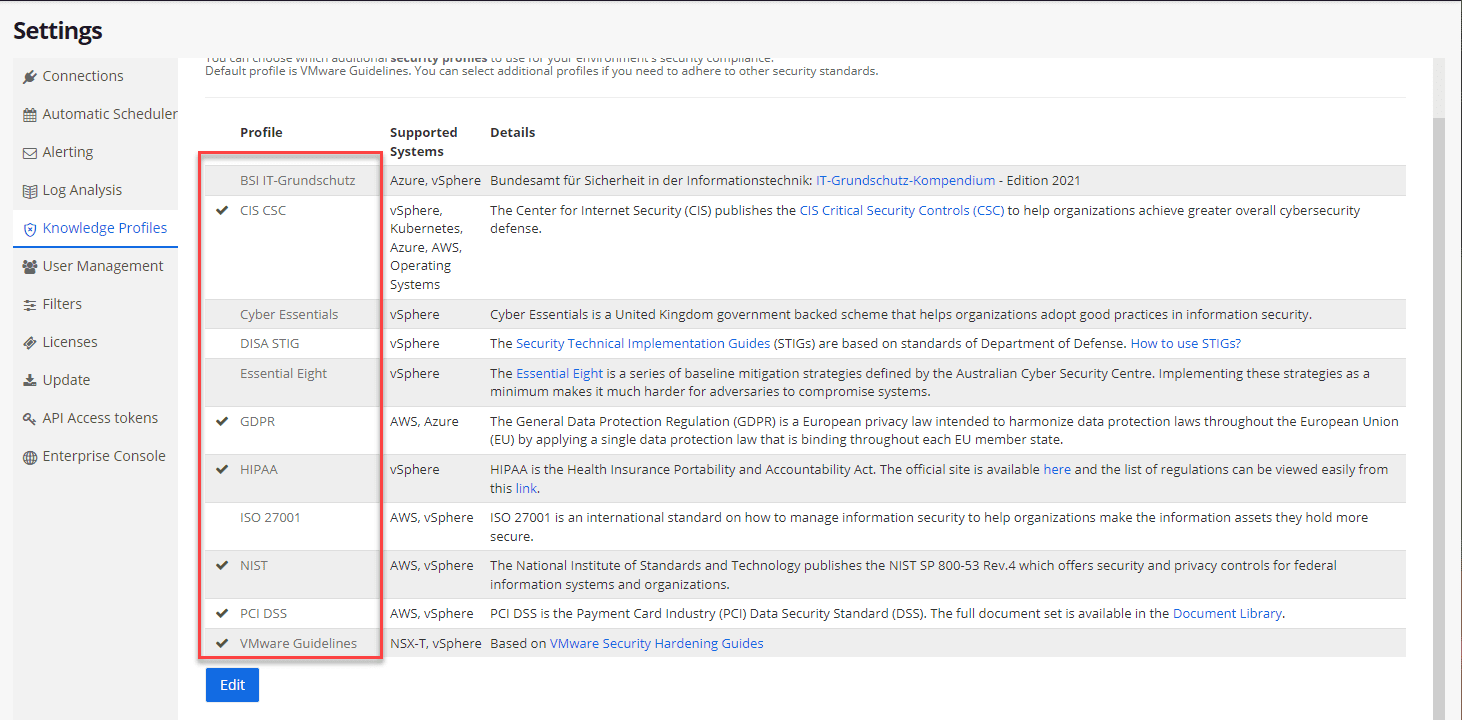Click the Connections plug icon
The image size is (1462, 720).
(30, 77)
